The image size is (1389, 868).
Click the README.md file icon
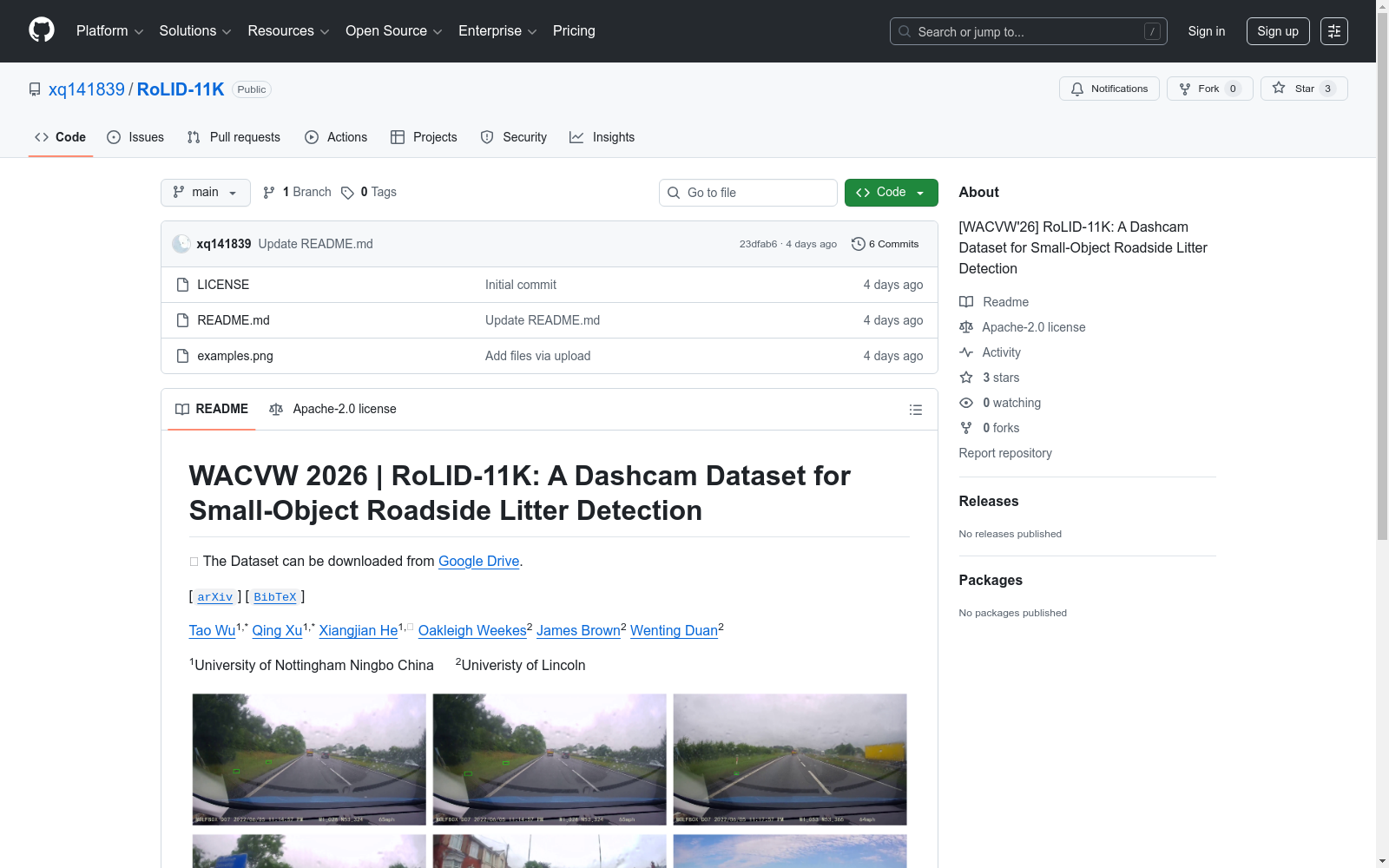182,320
